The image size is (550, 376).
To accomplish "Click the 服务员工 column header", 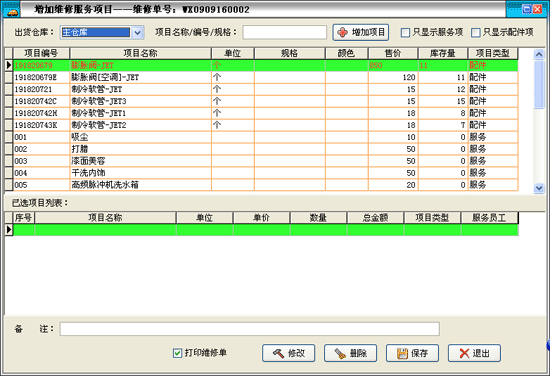I will [x=489, y=218].
